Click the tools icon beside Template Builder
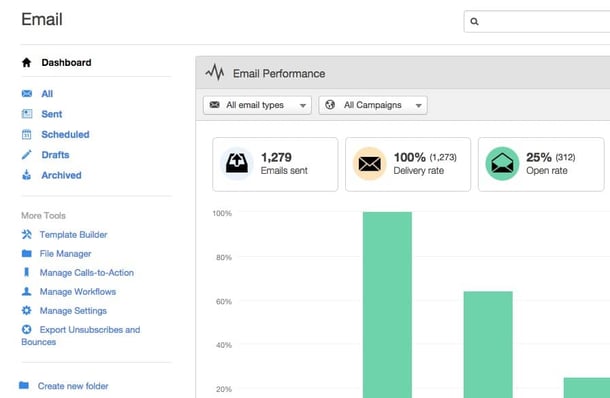Screen dimensions: 610x398 26,234
